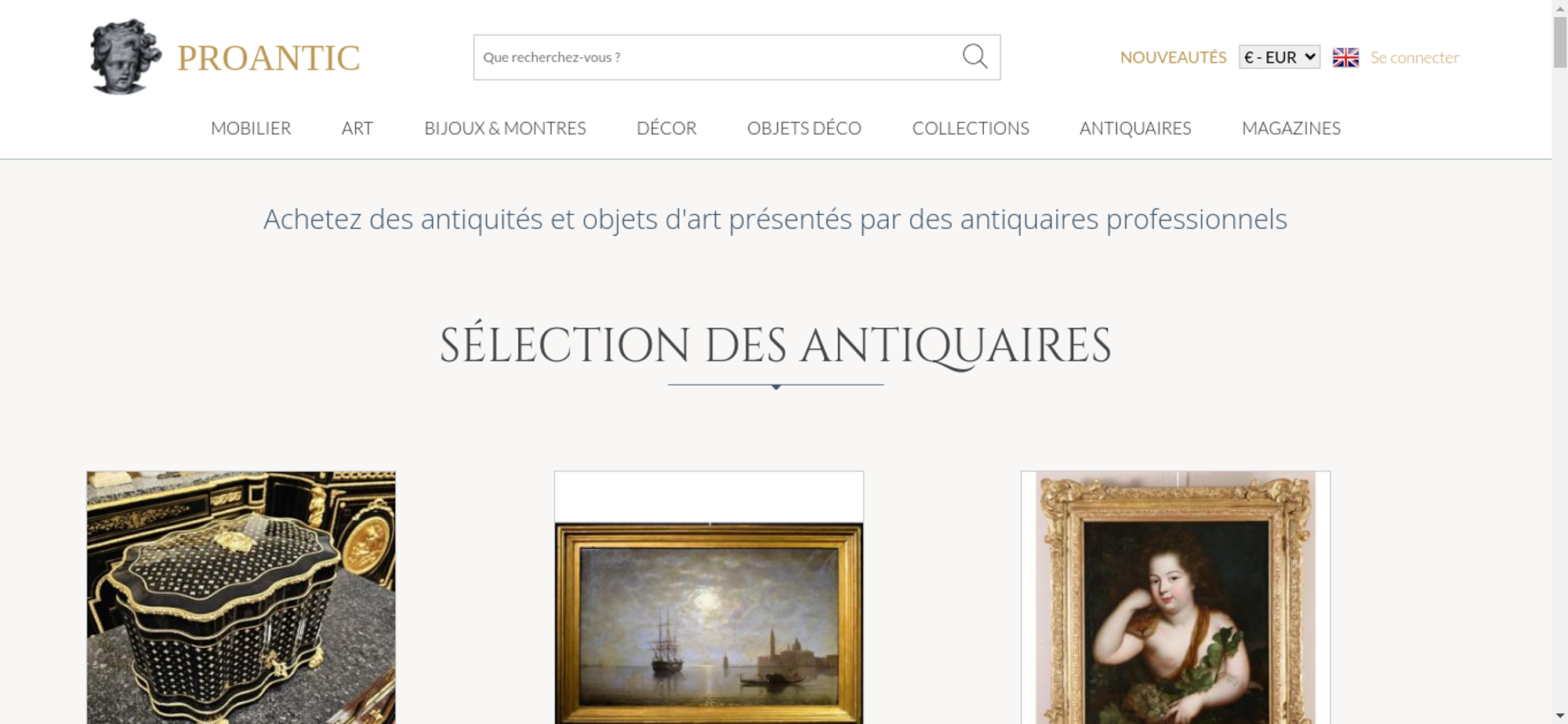
Task: Open the black inlaid box thumbnail
Action: click(241, 597)
